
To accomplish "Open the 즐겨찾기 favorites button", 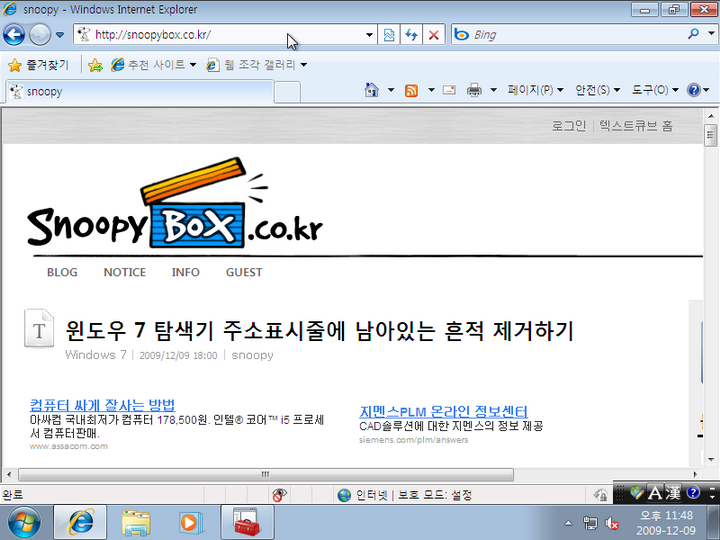I will 38,65.
